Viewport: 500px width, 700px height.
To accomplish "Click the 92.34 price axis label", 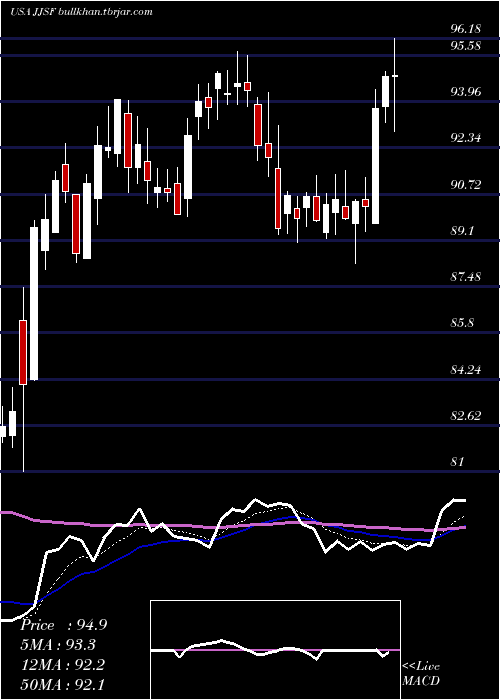I will (x=466, y=138).
